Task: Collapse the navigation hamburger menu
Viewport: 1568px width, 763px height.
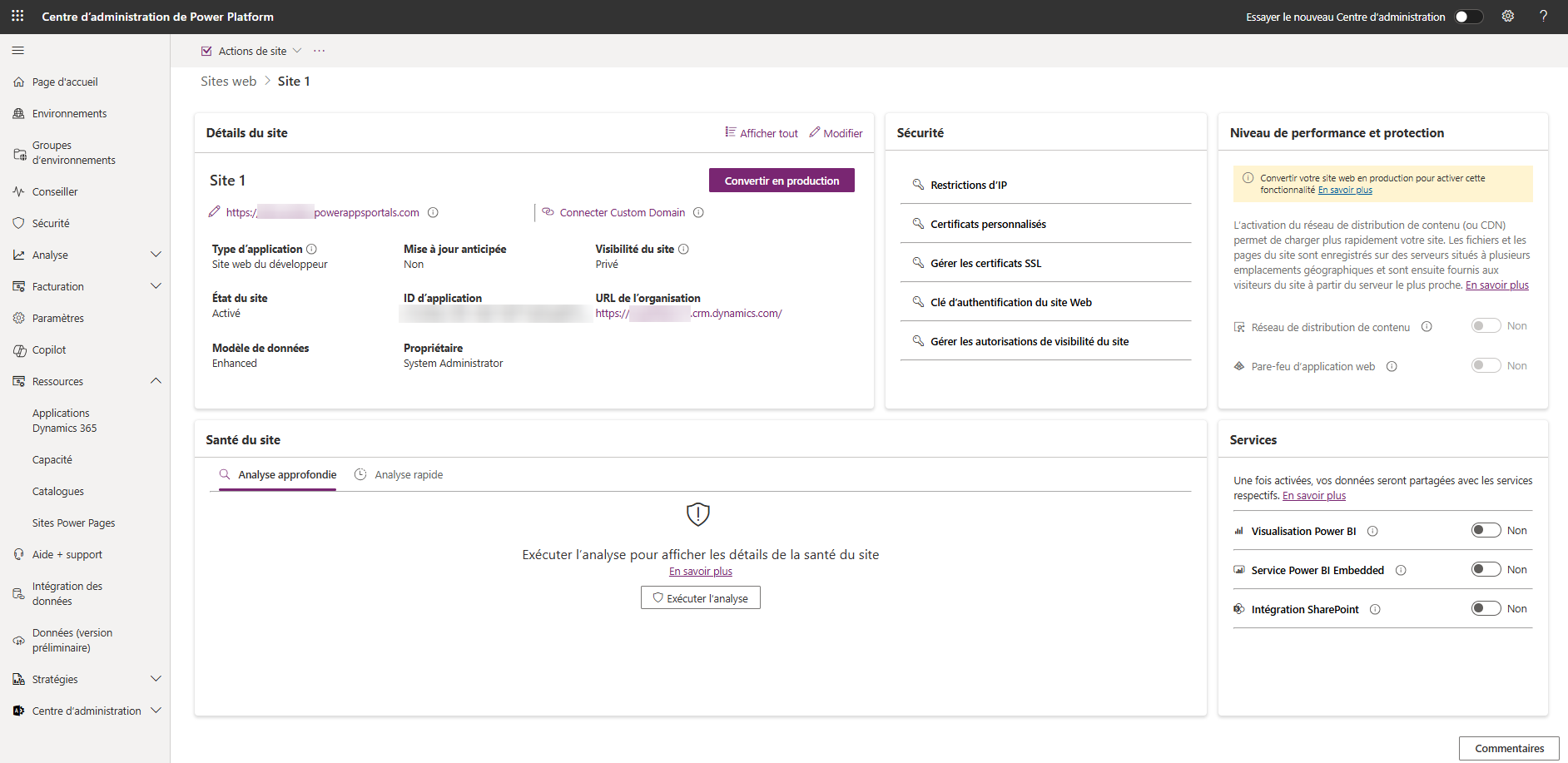Action: (18, 51)
